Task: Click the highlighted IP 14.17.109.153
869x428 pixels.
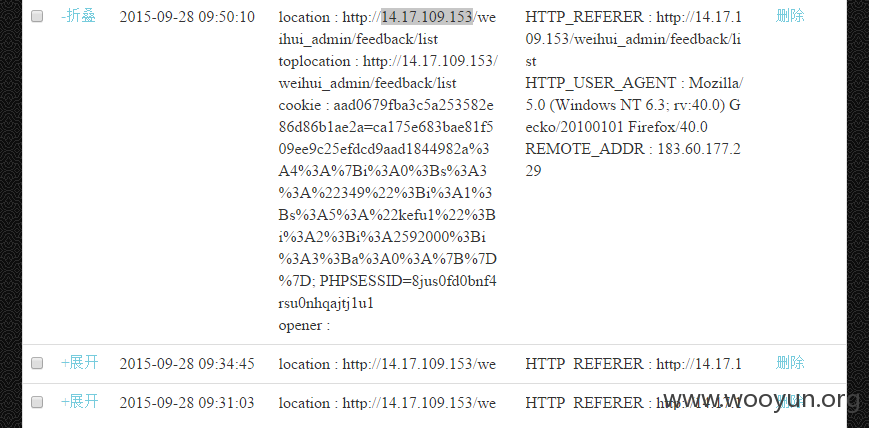Action: [x=427, y=17]
